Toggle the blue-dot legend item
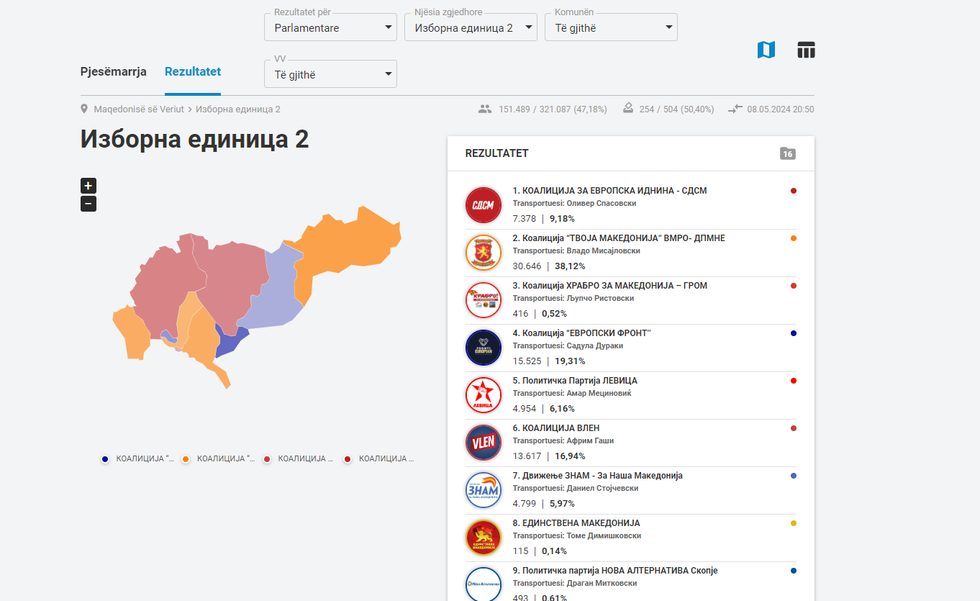The height and width of the screenshot is (601, 980). [139, 459]
